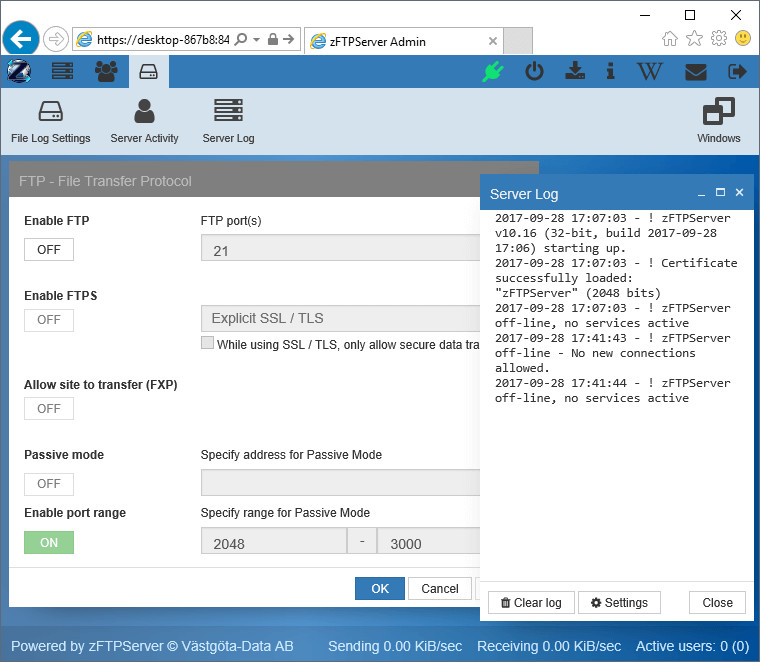Open the users group icon
Viewport: 760px width, 662px height.
coord(106,71)
